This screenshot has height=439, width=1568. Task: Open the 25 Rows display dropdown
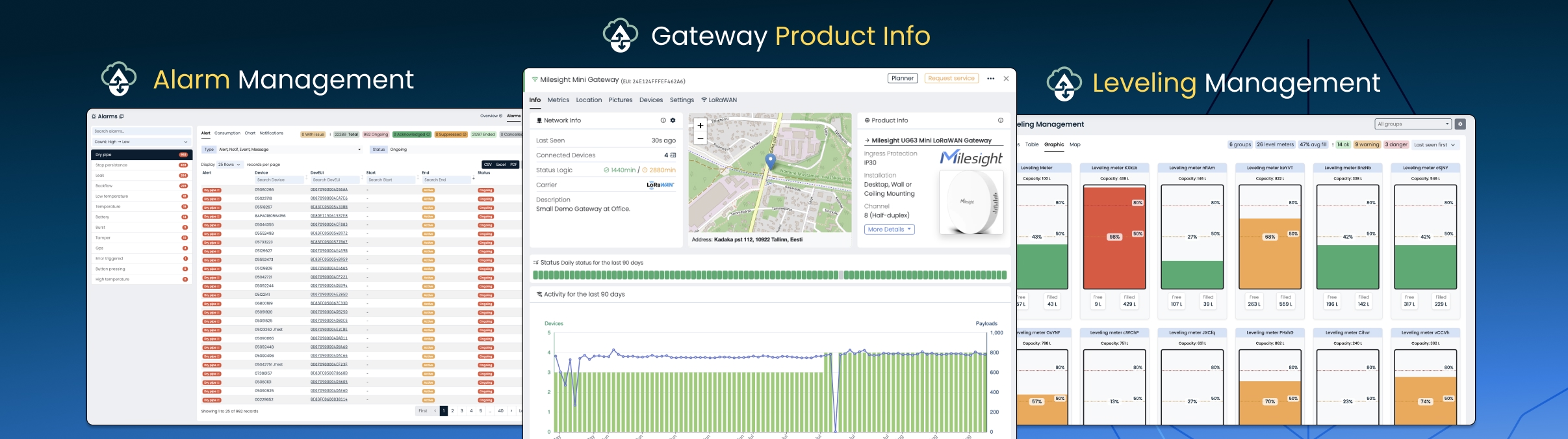coord(229,165)
